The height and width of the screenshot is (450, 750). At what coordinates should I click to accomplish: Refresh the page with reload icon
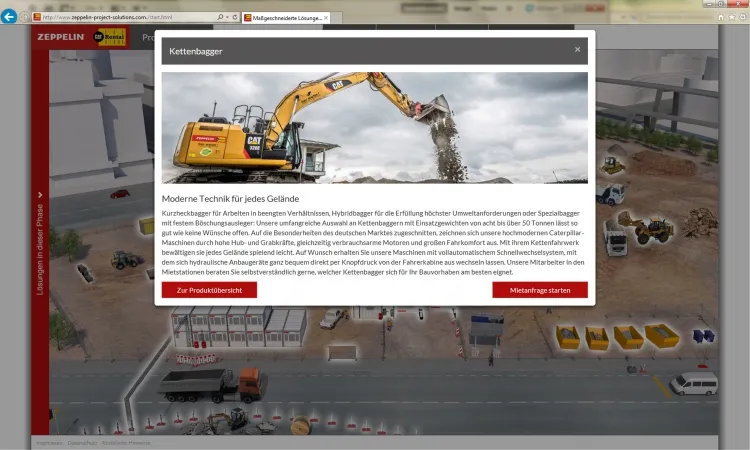235,18
